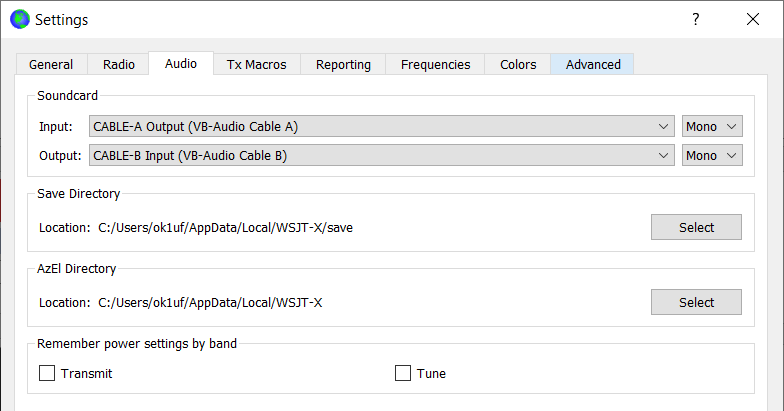Click the WSJT-X globe icon in title bar
This screenshot has height=411, width=784.
point(19,19)
